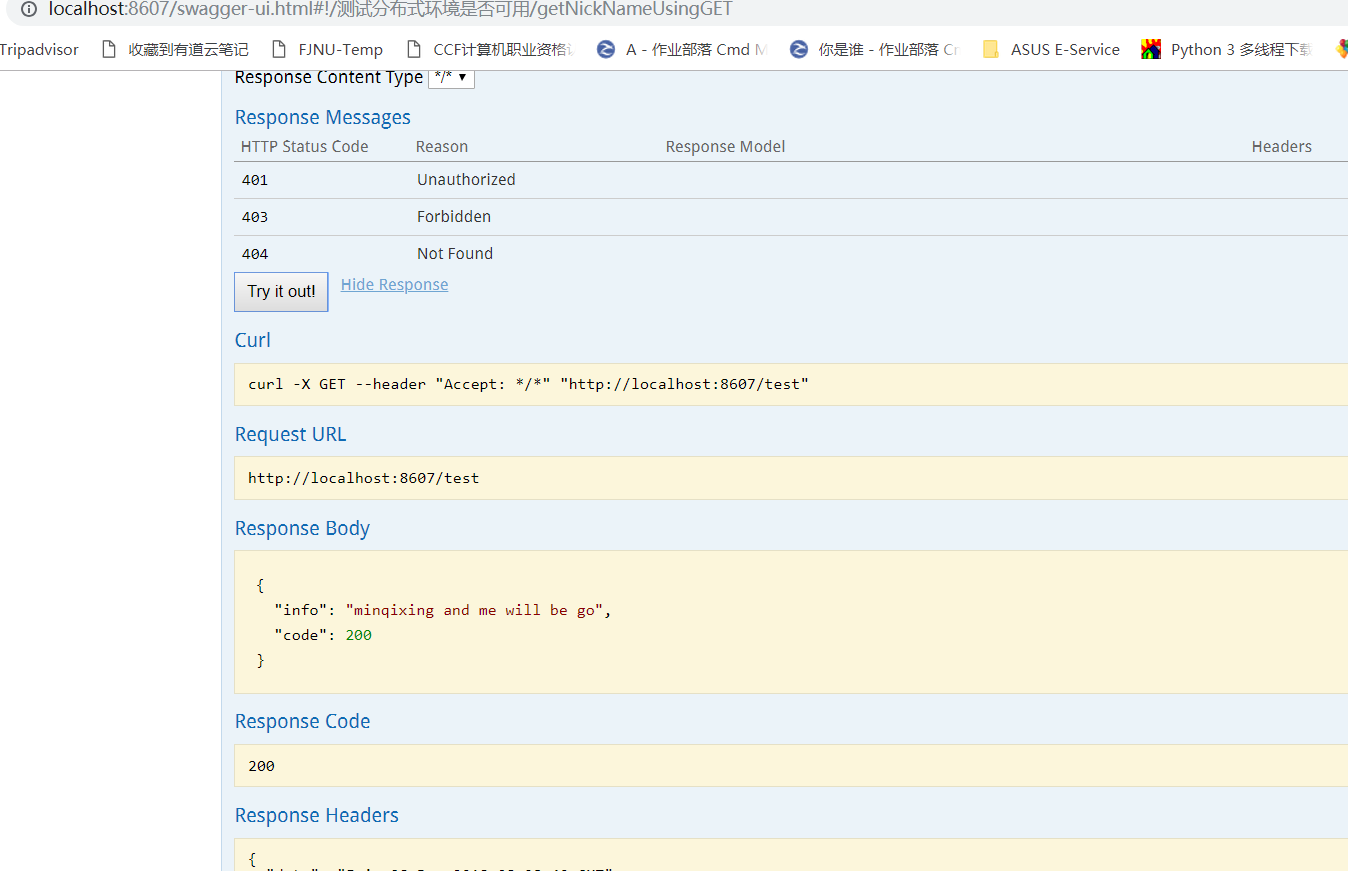This screenshot has width=1348, height=871.
Task: Click the Reason column header
Action: (x=442, y=147)
